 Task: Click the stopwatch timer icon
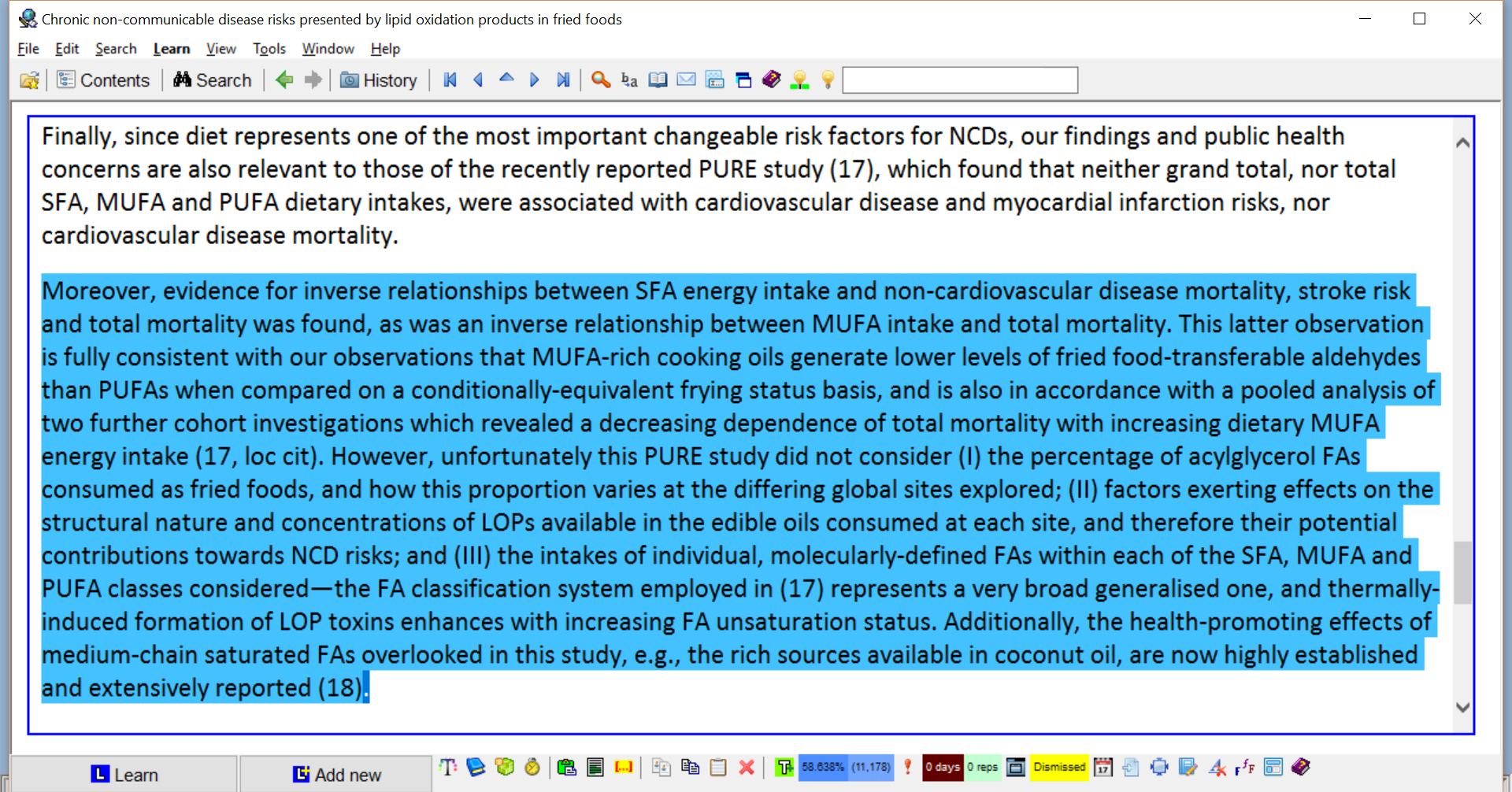(x=532, y=767)
